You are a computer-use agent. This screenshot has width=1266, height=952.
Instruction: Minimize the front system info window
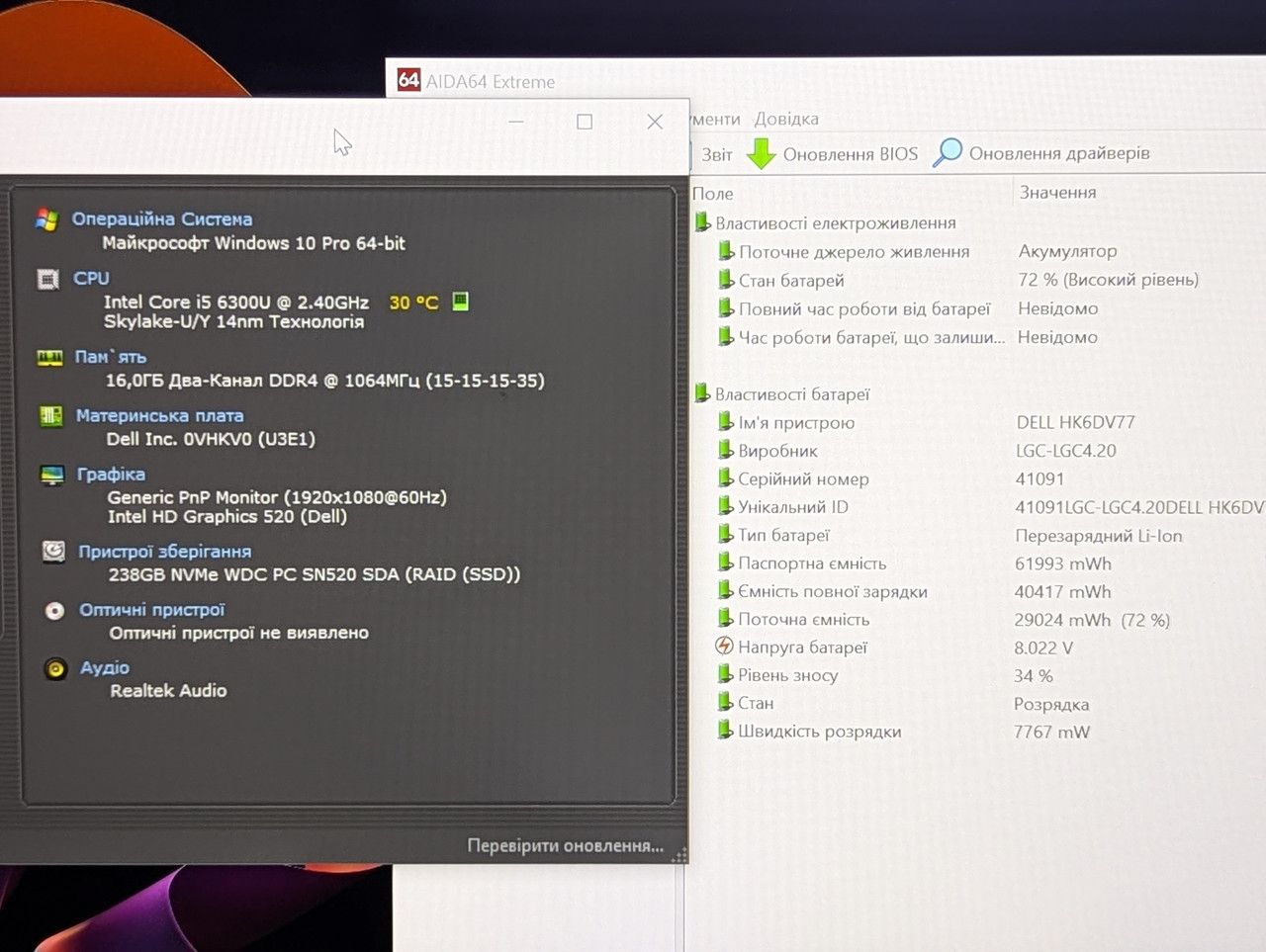(515, 121)
